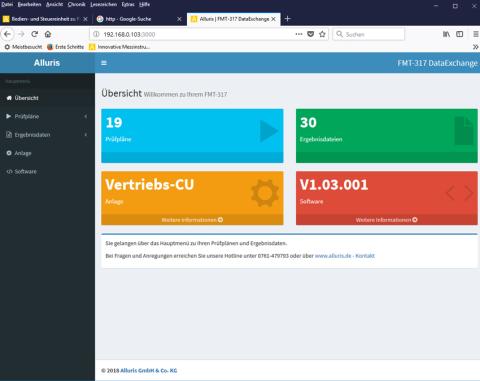
Task: Show more bookmarks with the double chevron
Action: (x=475, y=47)
